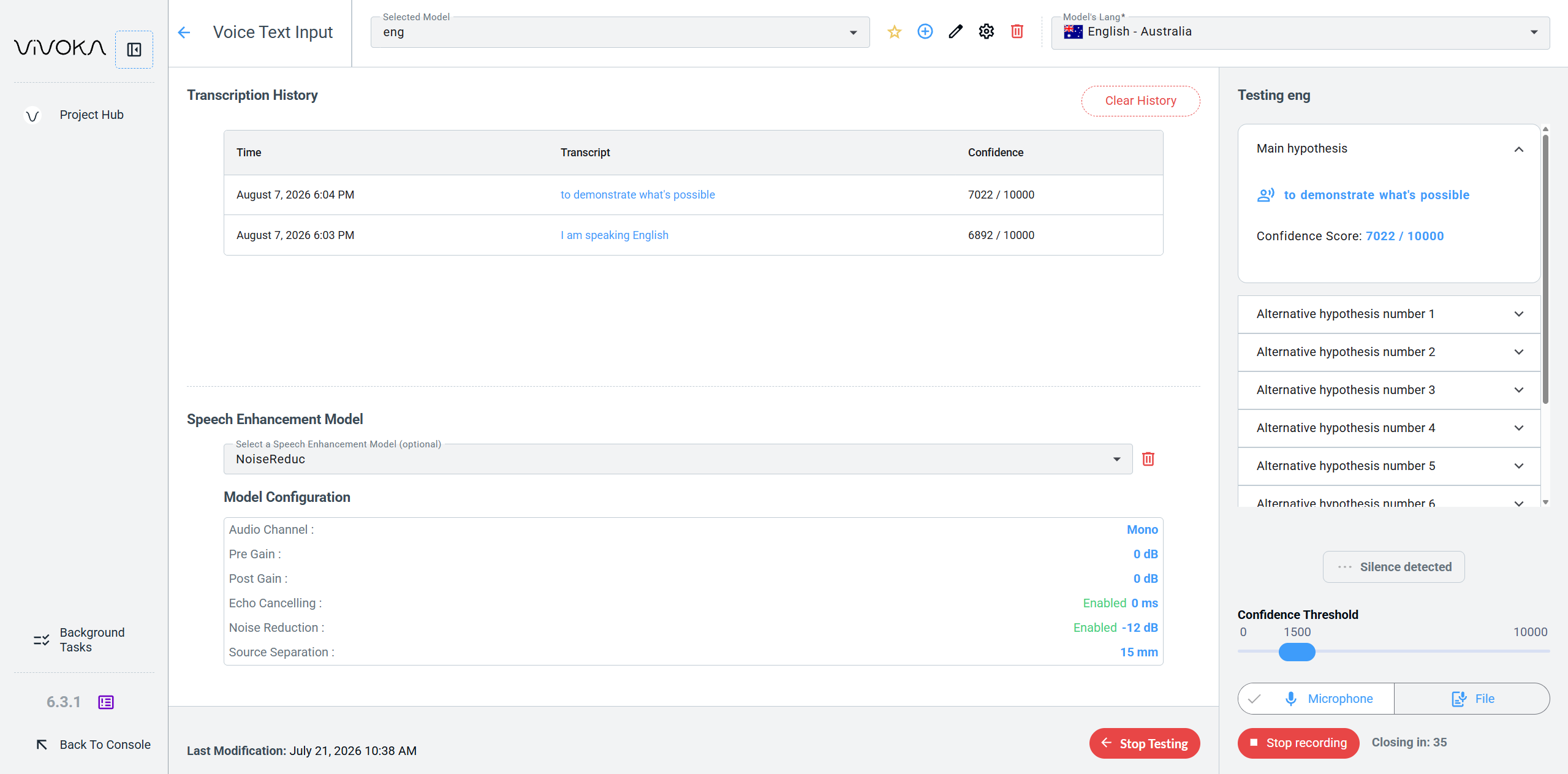Screen dimensions: 1568x774
Task: Click the Stop Testing button
Action: (x=1144, y=743)
